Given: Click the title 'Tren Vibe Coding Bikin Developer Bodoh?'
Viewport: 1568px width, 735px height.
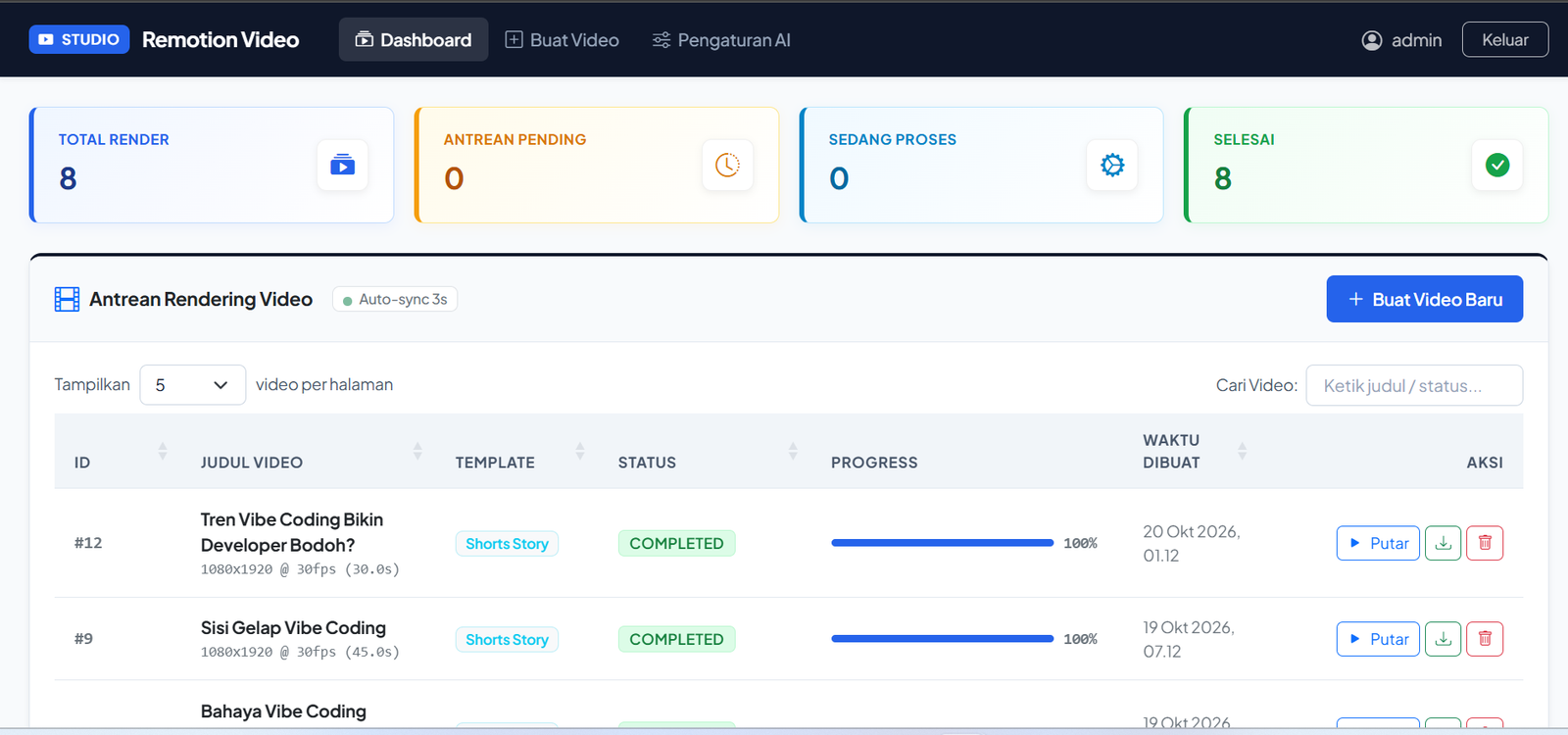Looking at the screenshot, I should [292, 532].
